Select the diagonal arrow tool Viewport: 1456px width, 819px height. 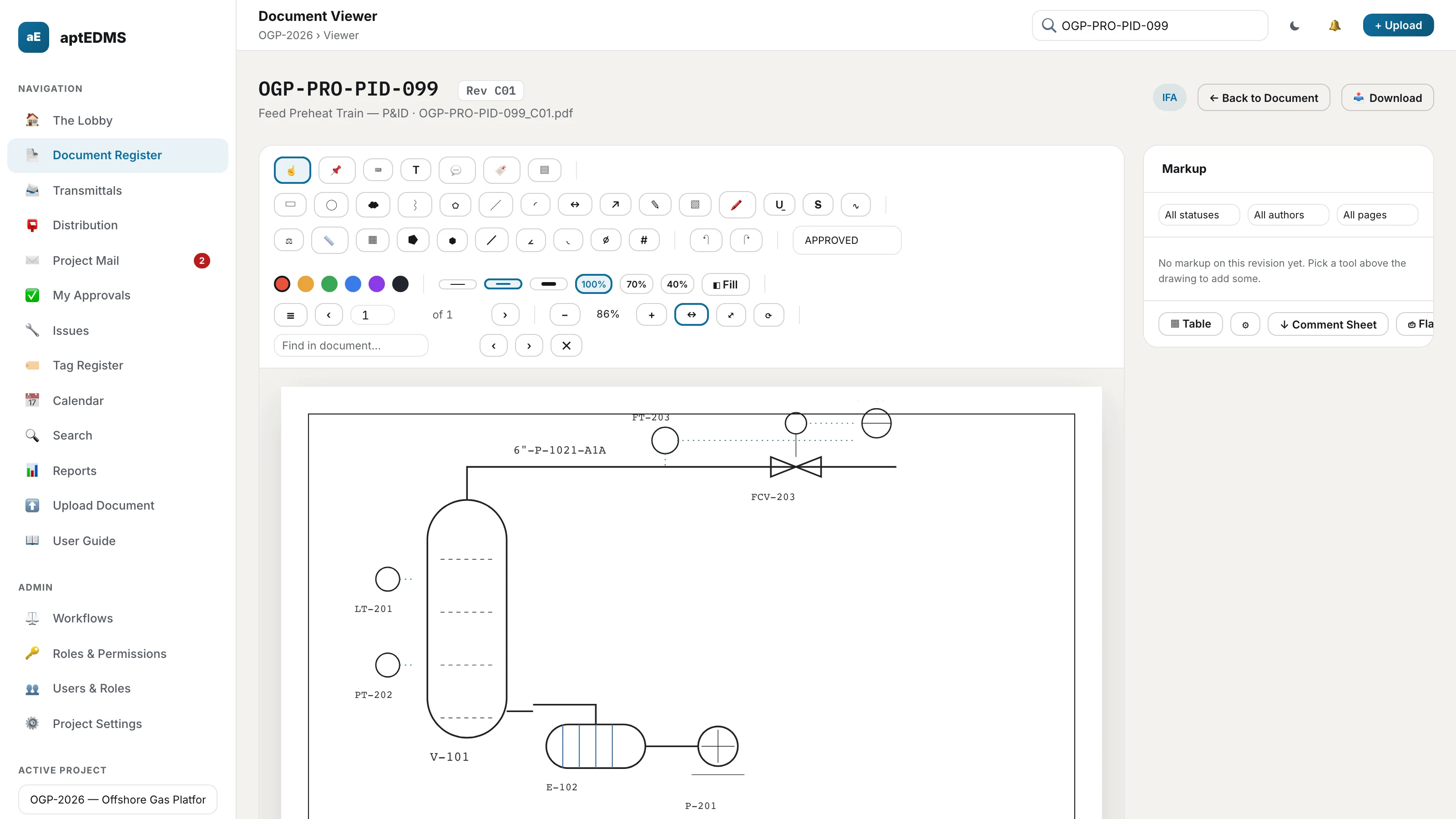pyautogui.click(x=616, y=205)
